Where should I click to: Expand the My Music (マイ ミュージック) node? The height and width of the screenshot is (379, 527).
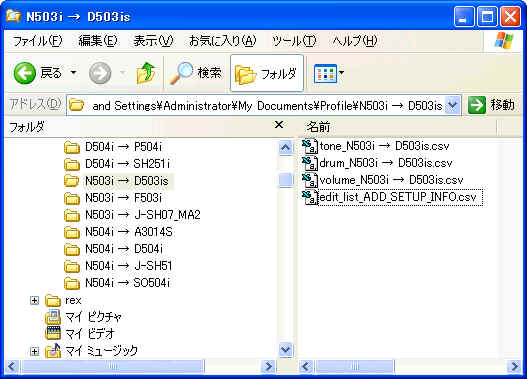click(x=34, y=351)
